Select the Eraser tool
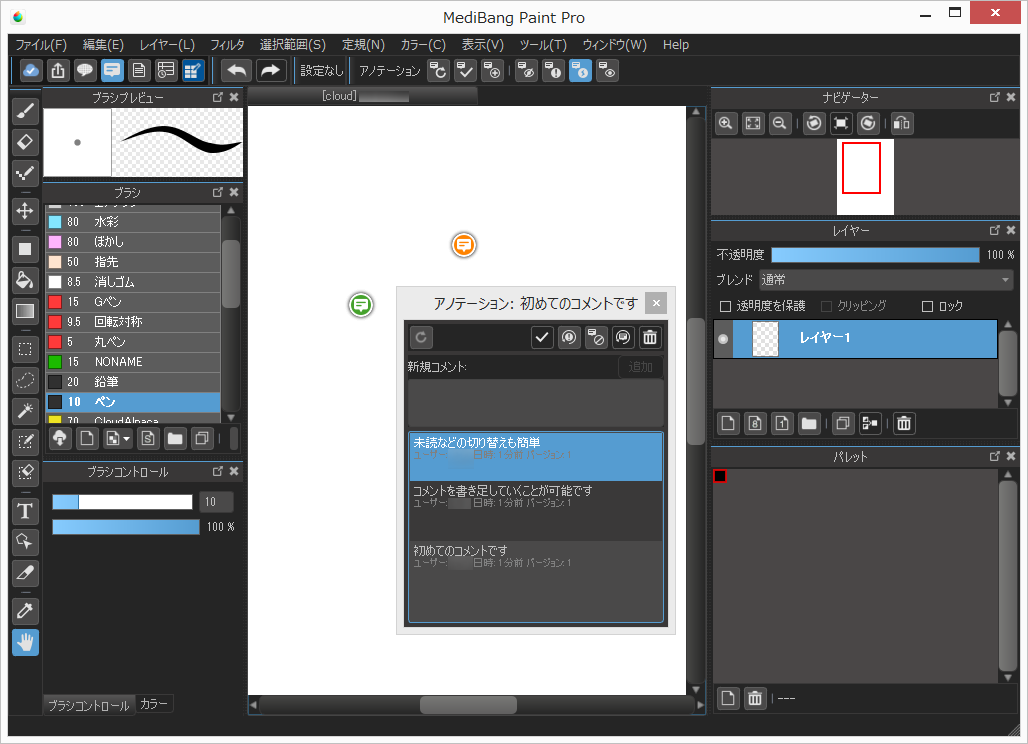Screen dimensions: 1028x744 pyautogui.click(x=25, y=142)
